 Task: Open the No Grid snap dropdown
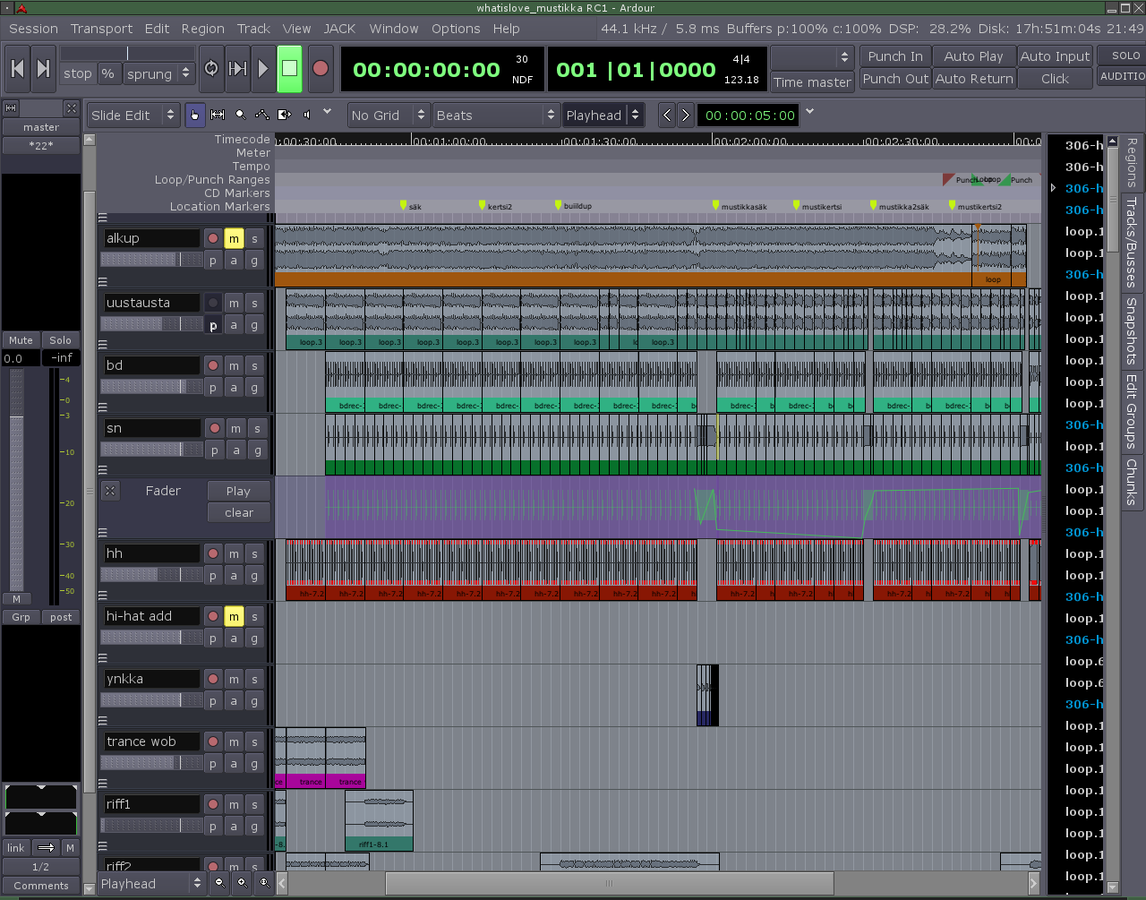tap(388, 115)
